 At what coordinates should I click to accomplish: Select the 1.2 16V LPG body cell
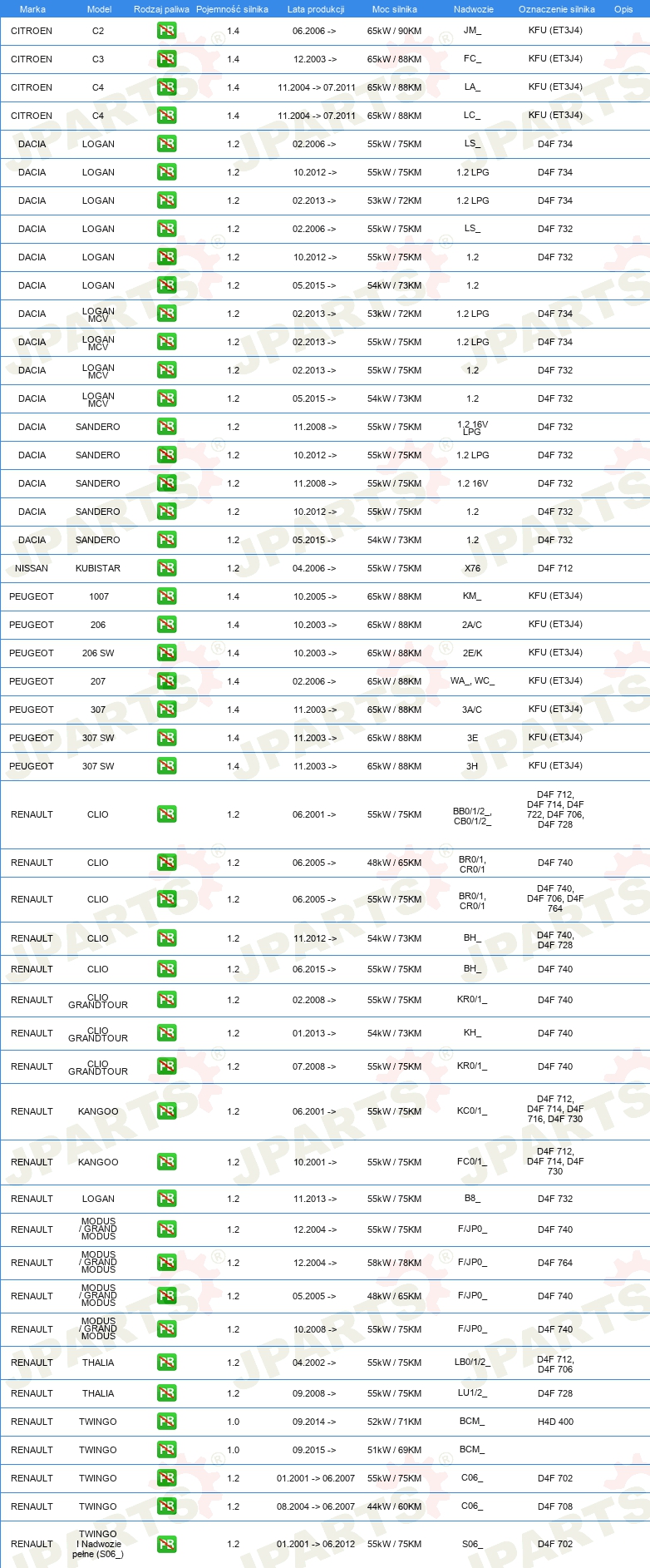point(472,428)
